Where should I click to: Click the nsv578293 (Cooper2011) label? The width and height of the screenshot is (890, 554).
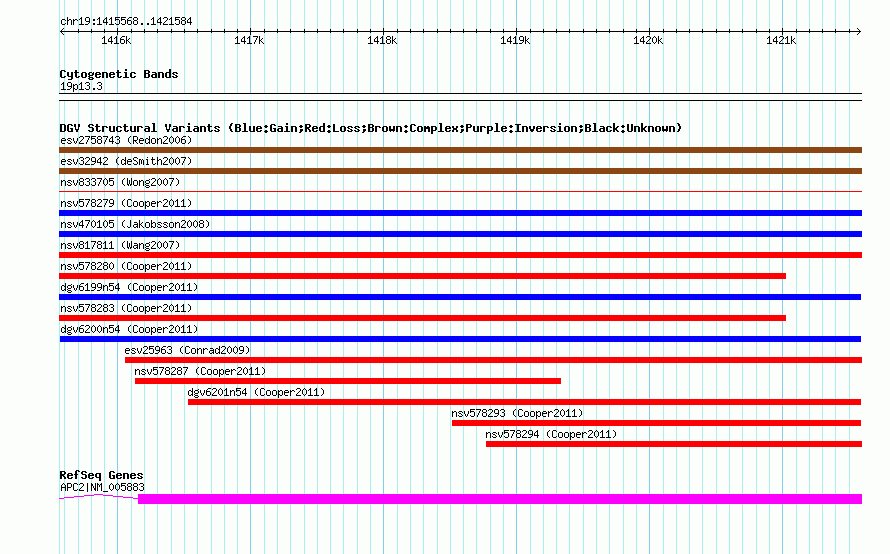(517, 413)
